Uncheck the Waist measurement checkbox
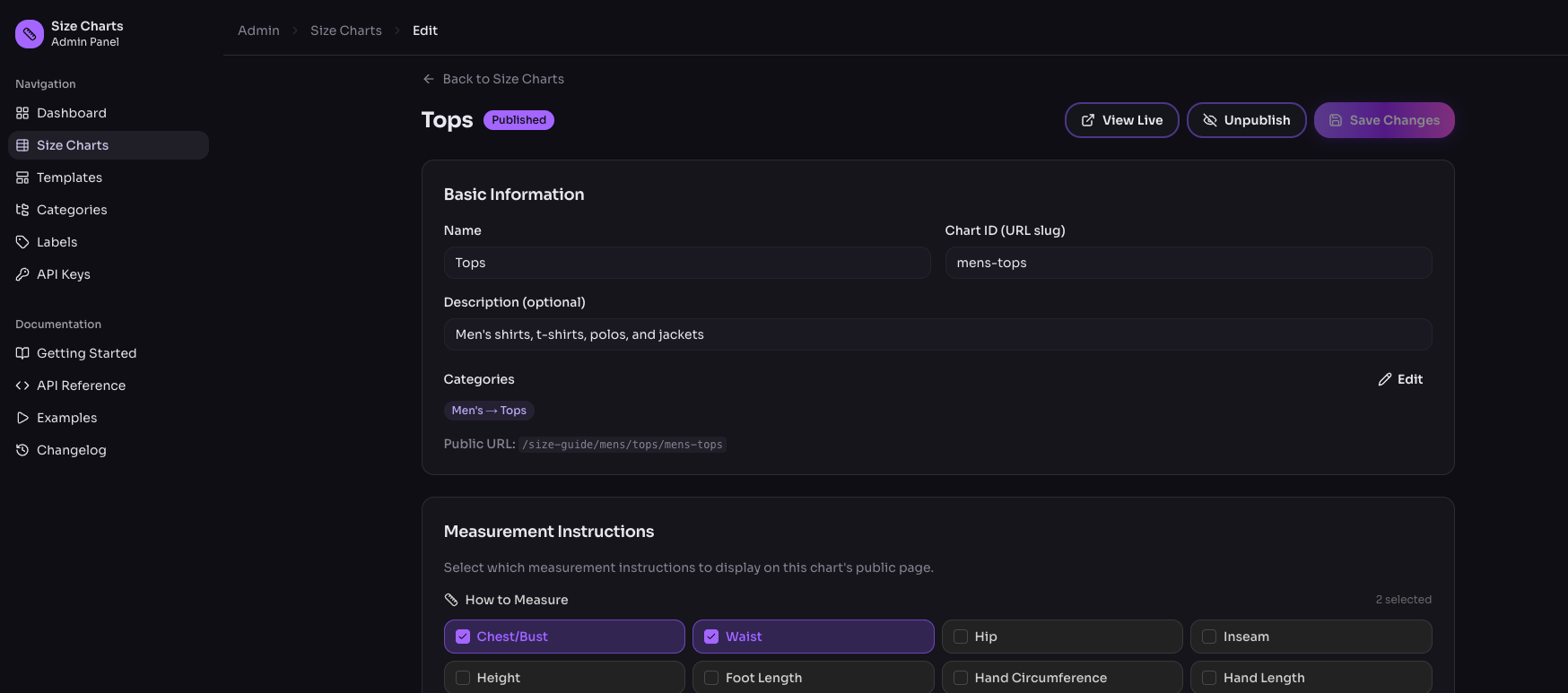This screenshot has width=1568, height=693. click(x=711, y=637)
